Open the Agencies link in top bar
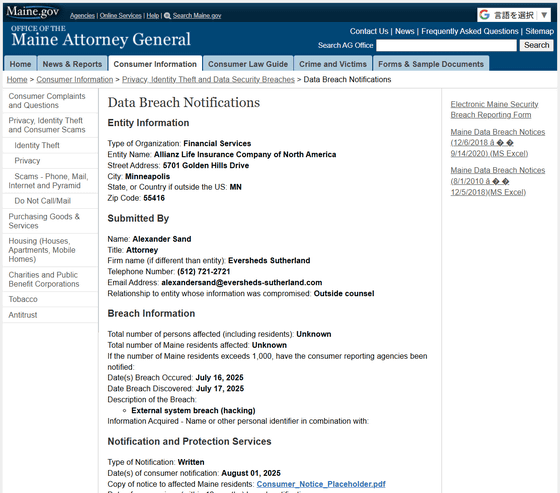 click(82, 16)
